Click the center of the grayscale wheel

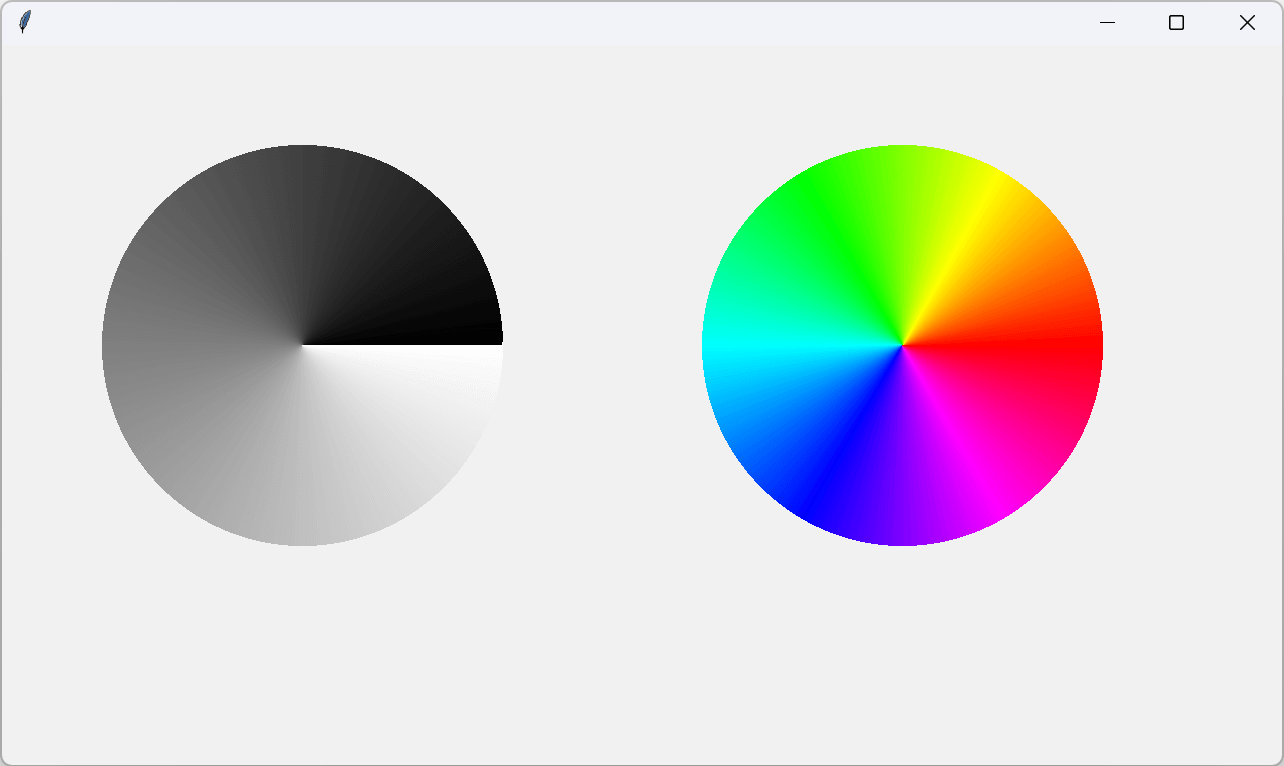(x=302, y=345)
